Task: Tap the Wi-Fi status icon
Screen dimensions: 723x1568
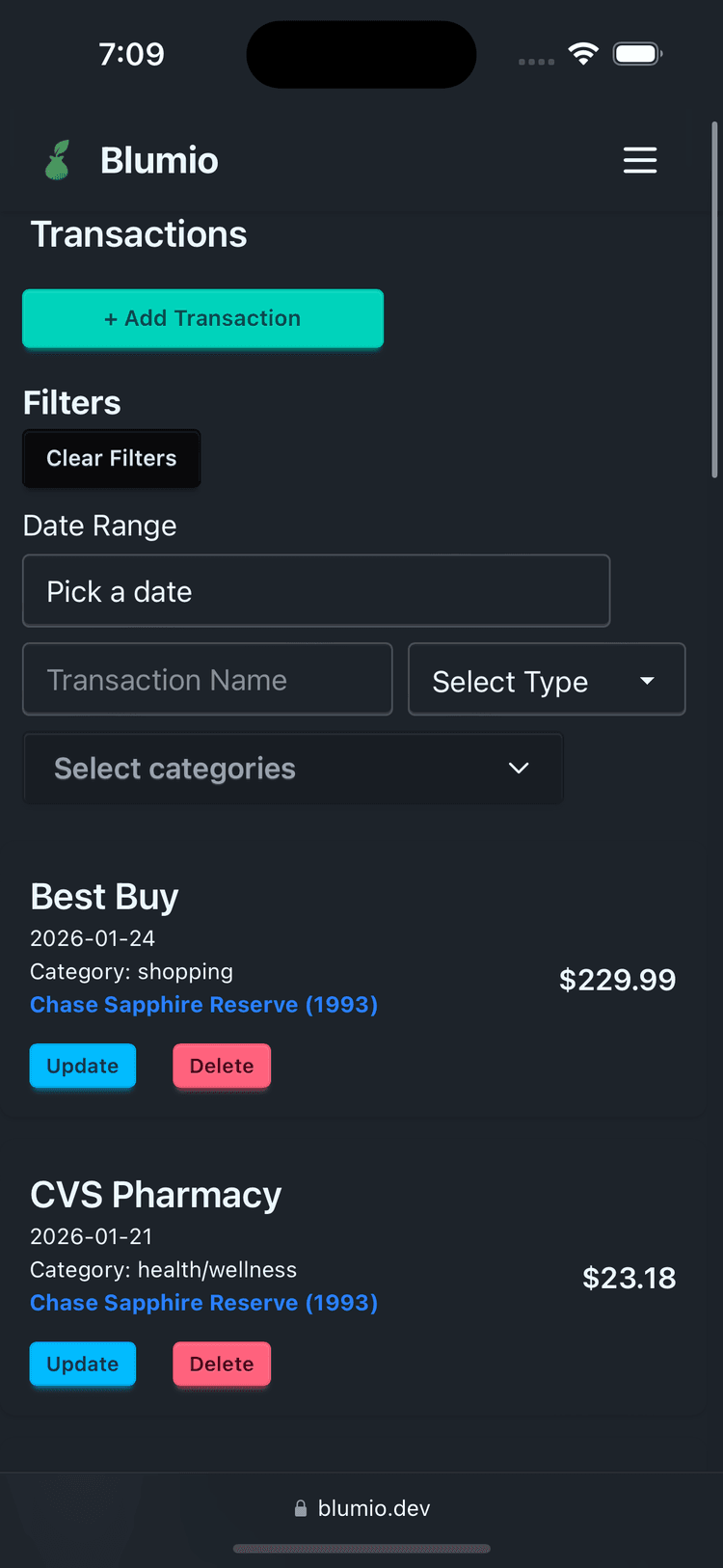Action: pos(583,54)
